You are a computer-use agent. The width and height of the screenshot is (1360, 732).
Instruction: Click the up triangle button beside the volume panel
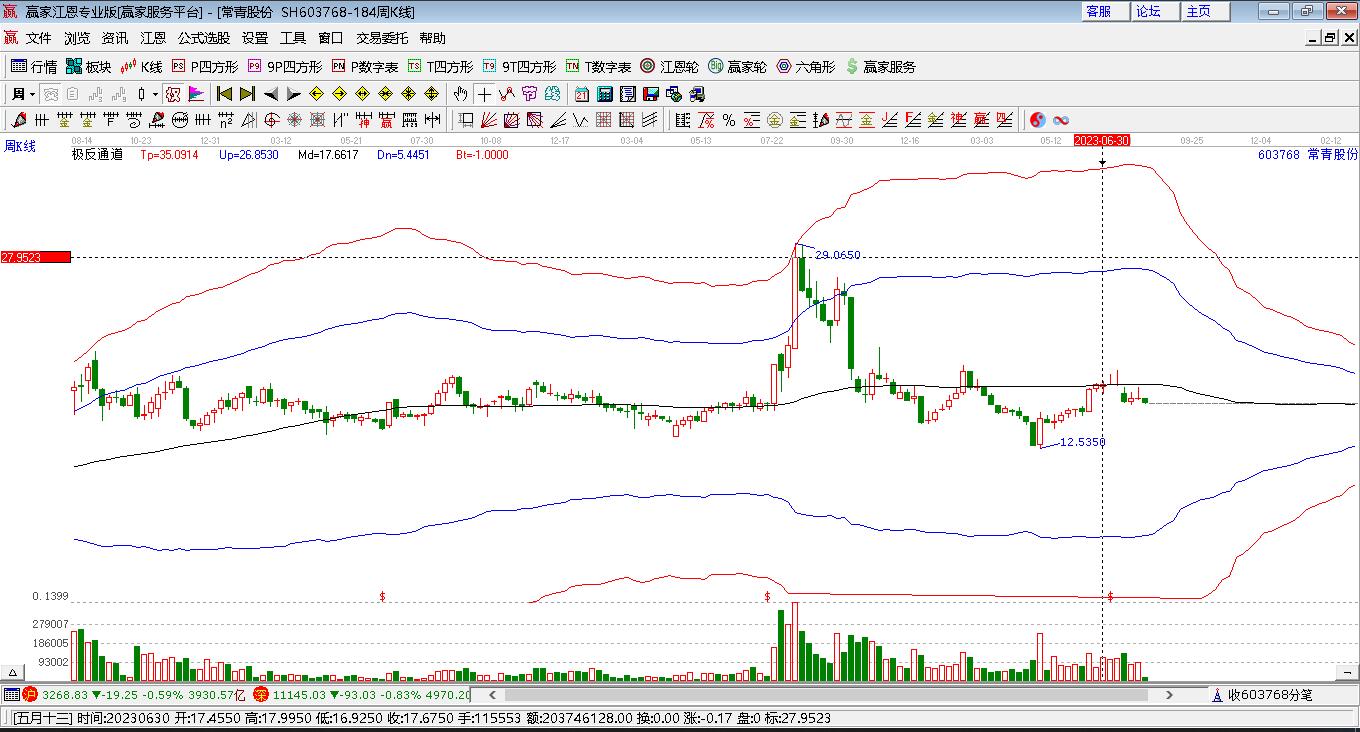tap(14, 672)
